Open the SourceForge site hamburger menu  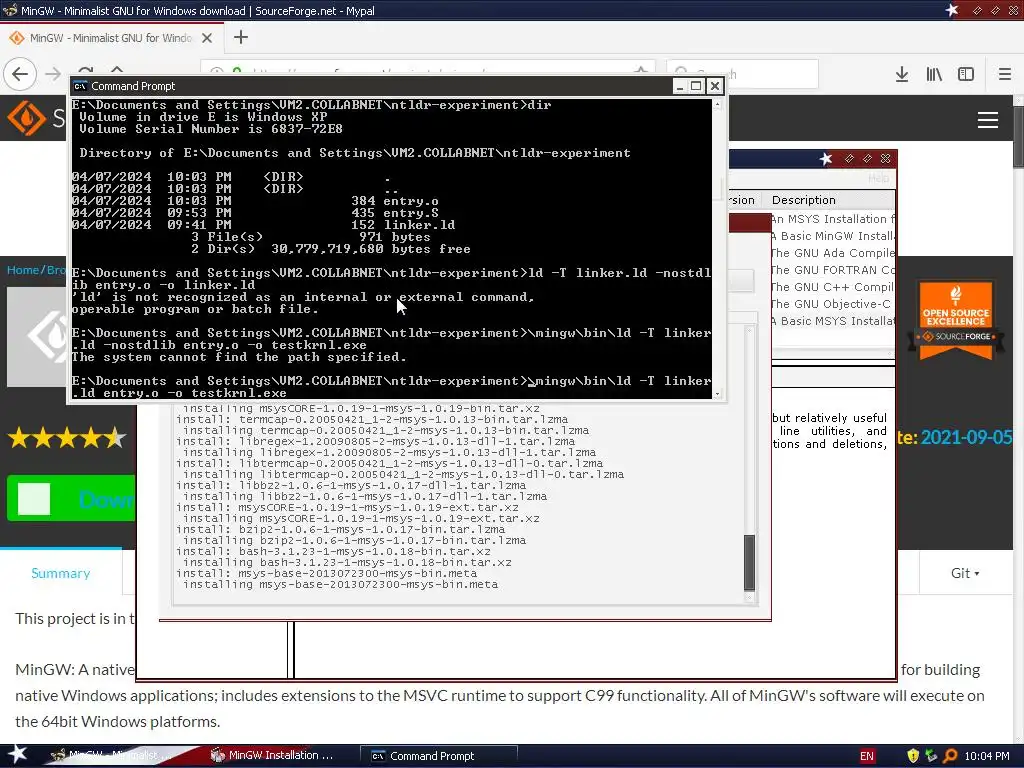(x=987, y=120)
